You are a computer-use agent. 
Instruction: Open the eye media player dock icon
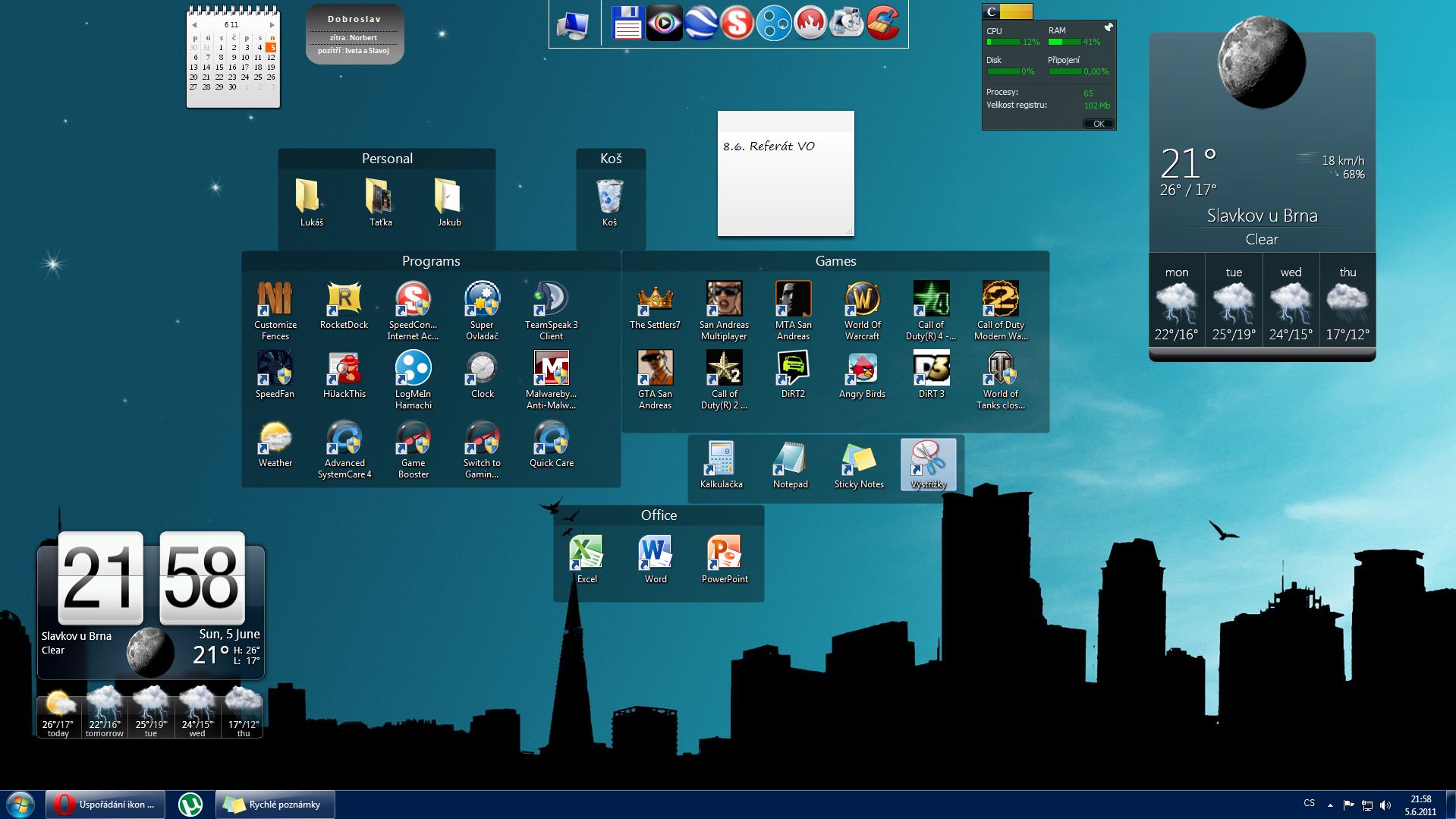[x=664, y=24]
